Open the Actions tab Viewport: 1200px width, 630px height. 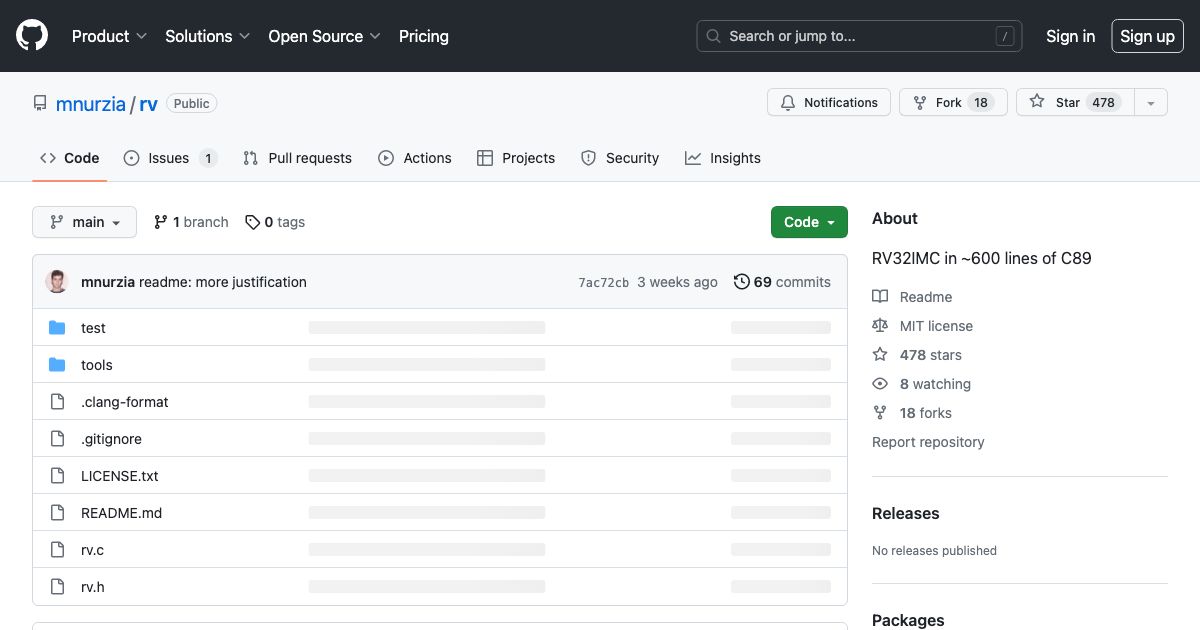pyautogui.click(x=415, y=157)
